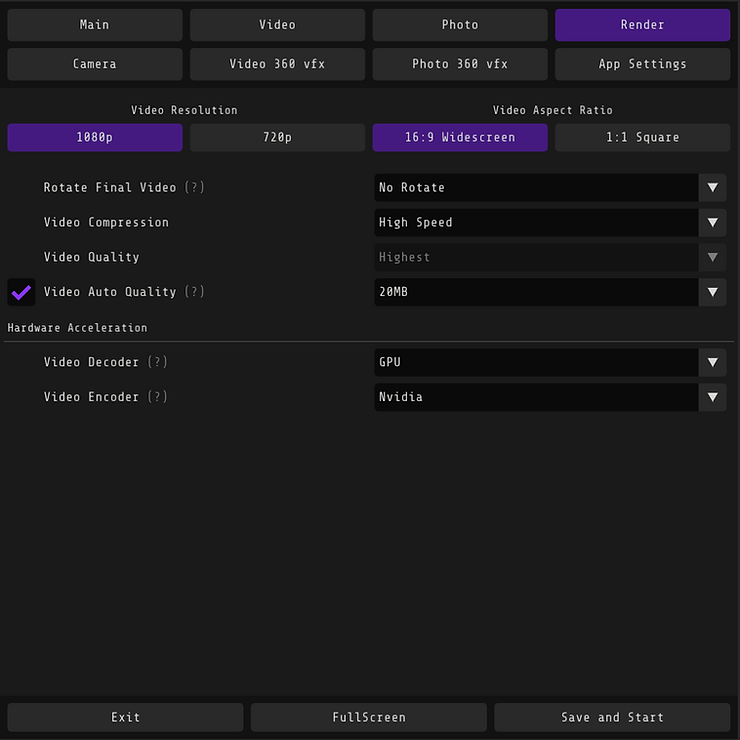Screen dimensions: 740x740
Task: Click the Video Aspect Ratio heading
Action: [553, 110]
